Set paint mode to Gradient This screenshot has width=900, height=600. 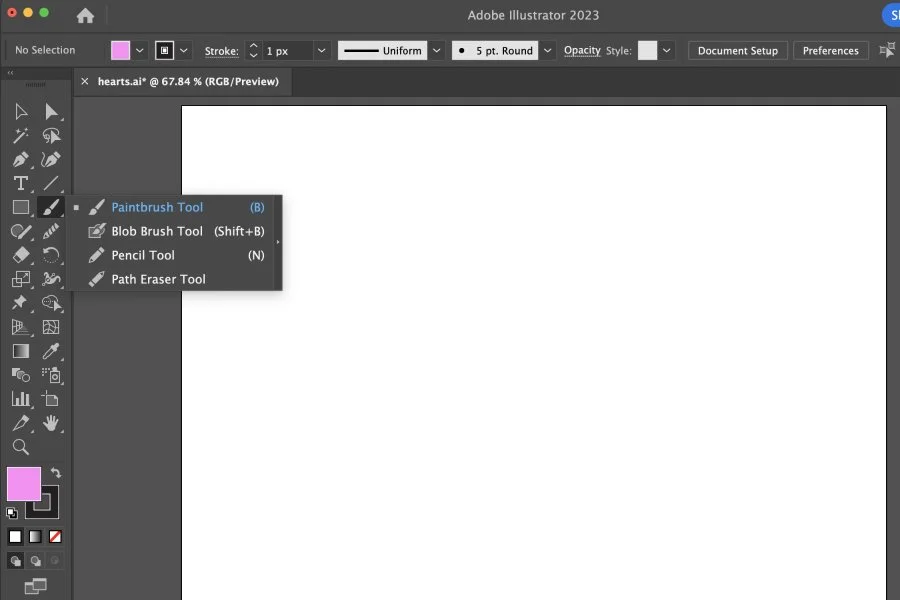35,536
